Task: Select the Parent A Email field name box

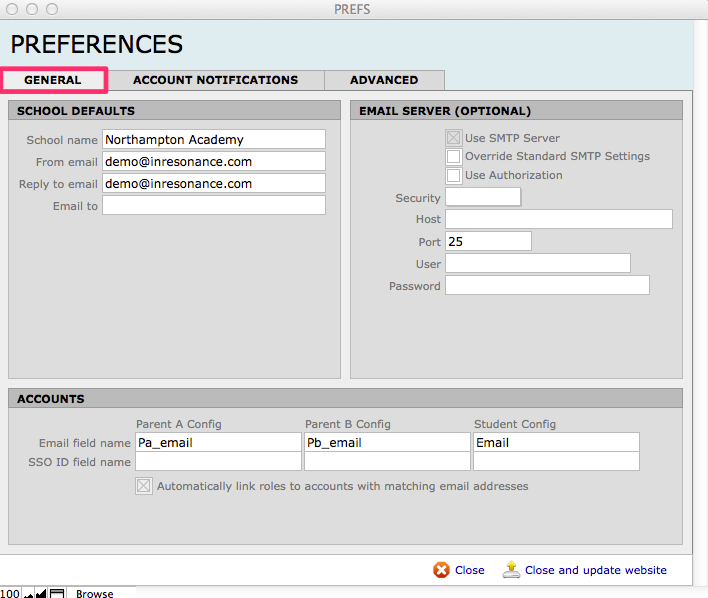Action: [x=217, y=442]
